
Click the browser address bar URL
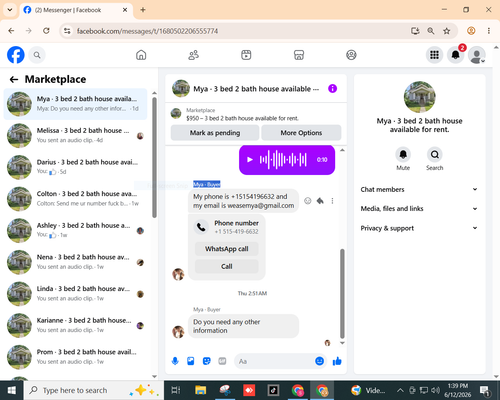point(147,31)
